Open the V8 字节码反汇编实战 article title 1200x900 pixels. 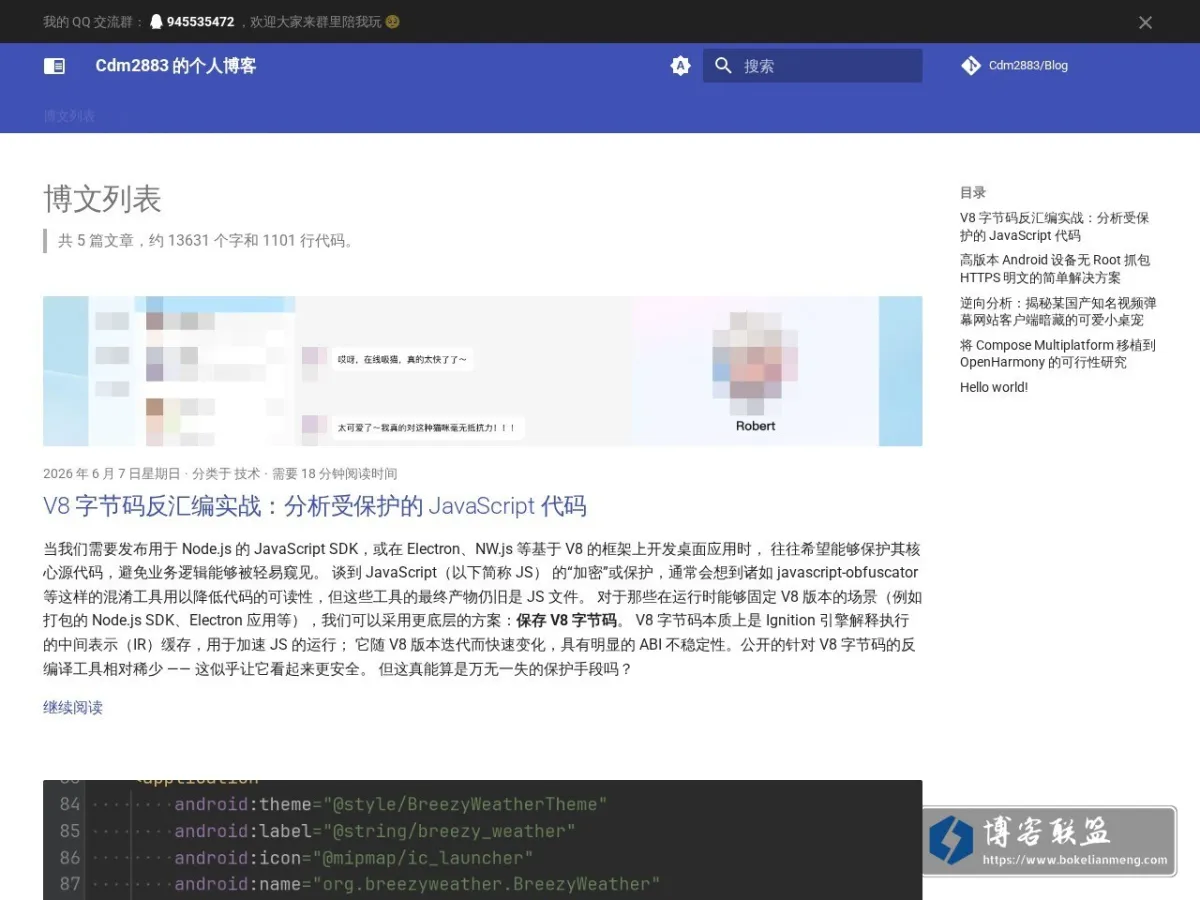(x=314, y=506)
